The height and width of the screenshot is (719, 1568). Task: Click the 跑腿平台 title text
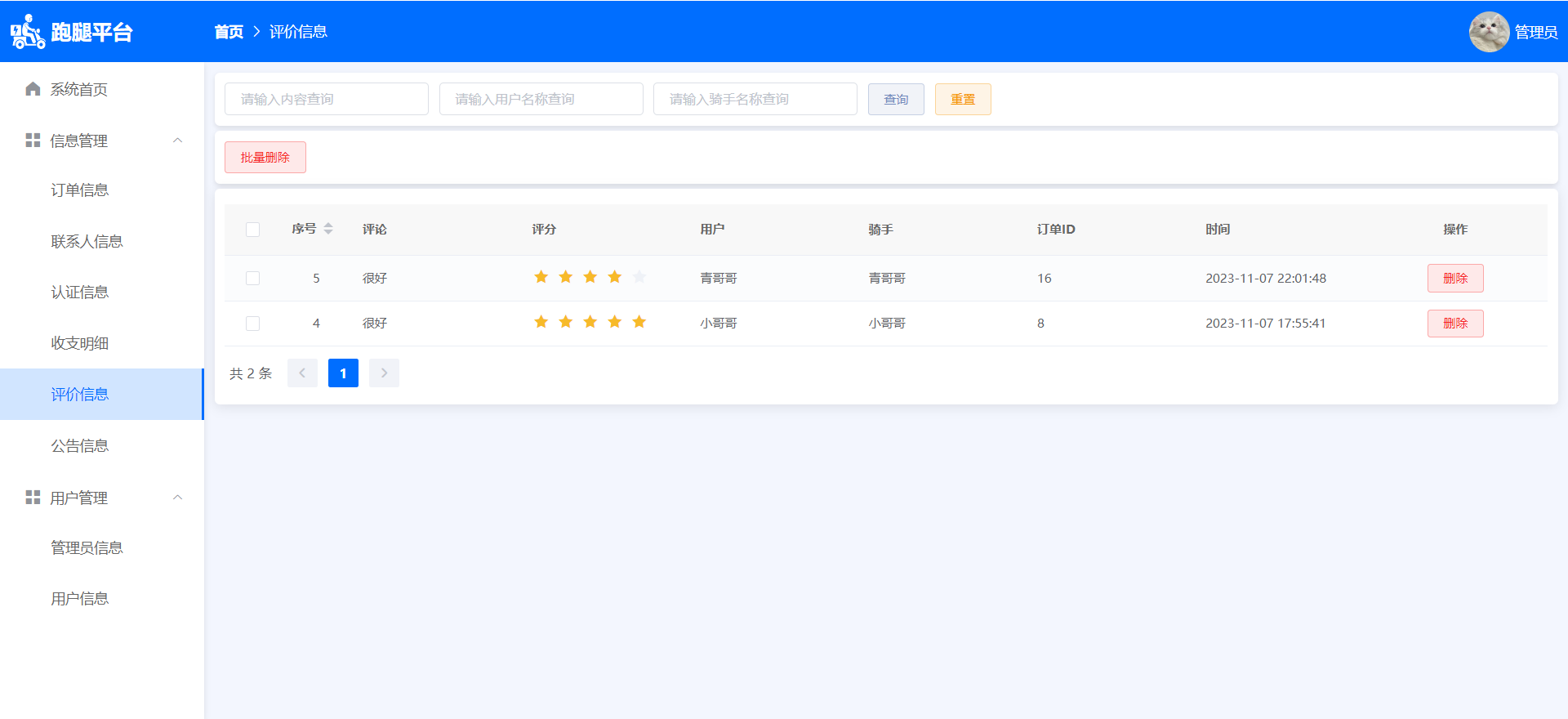(x=91, y=32)
